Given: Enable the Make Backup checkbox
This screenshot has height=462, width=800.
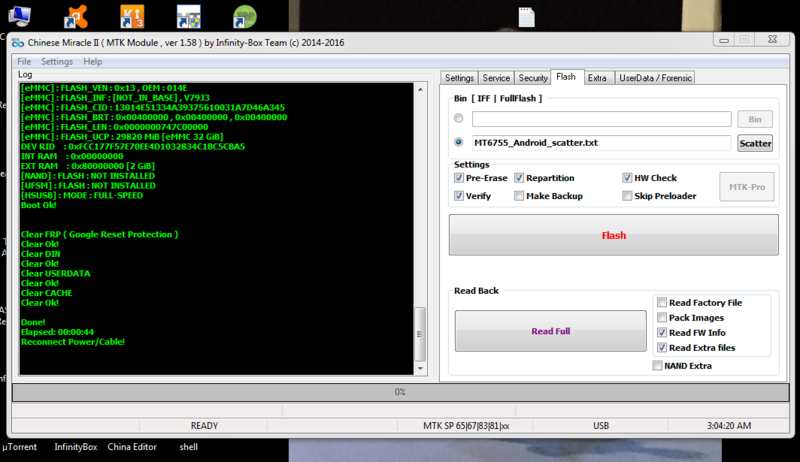Looking at the screenshot, I should [519, 196].
